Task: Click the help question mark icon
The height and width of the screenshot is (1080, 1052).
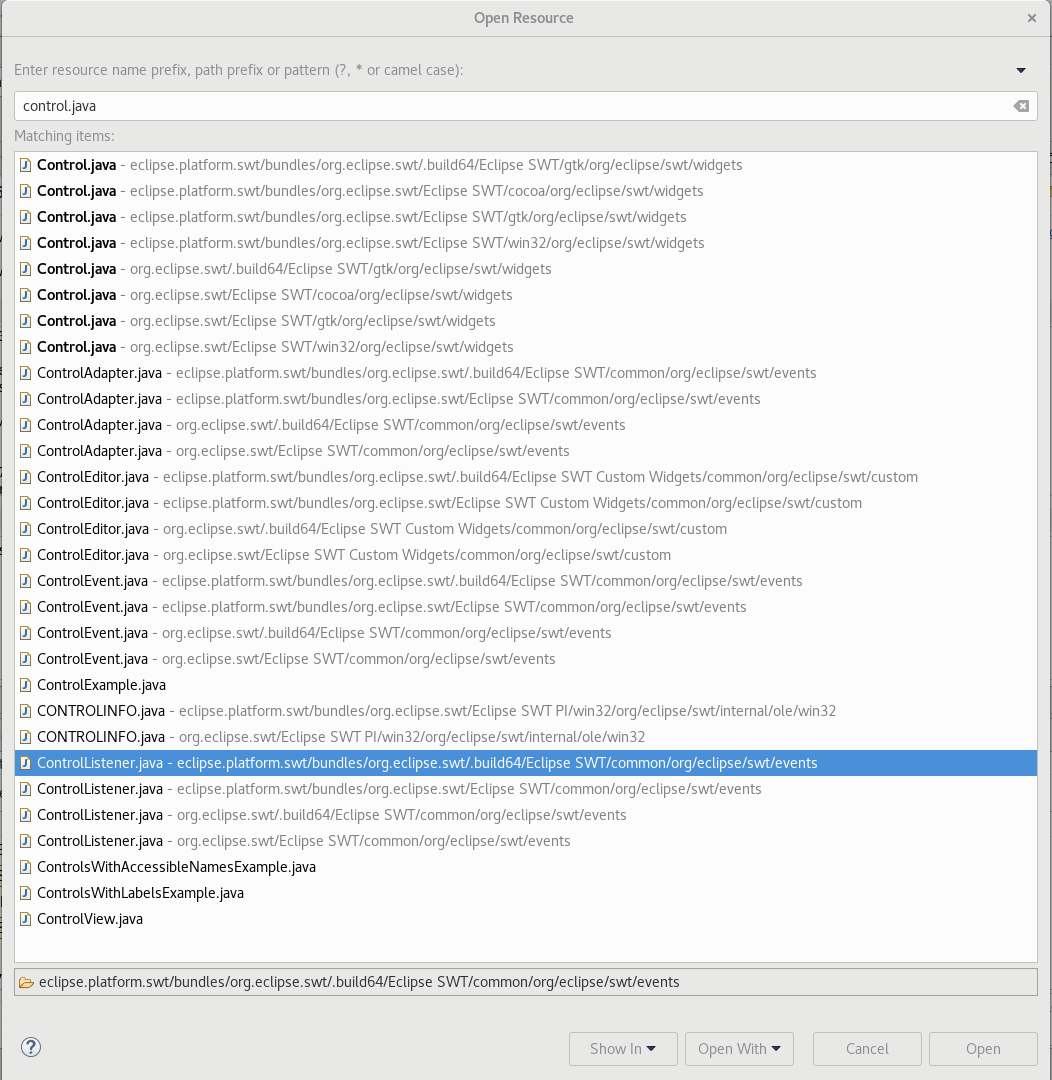Action: tap(30, 1047)
